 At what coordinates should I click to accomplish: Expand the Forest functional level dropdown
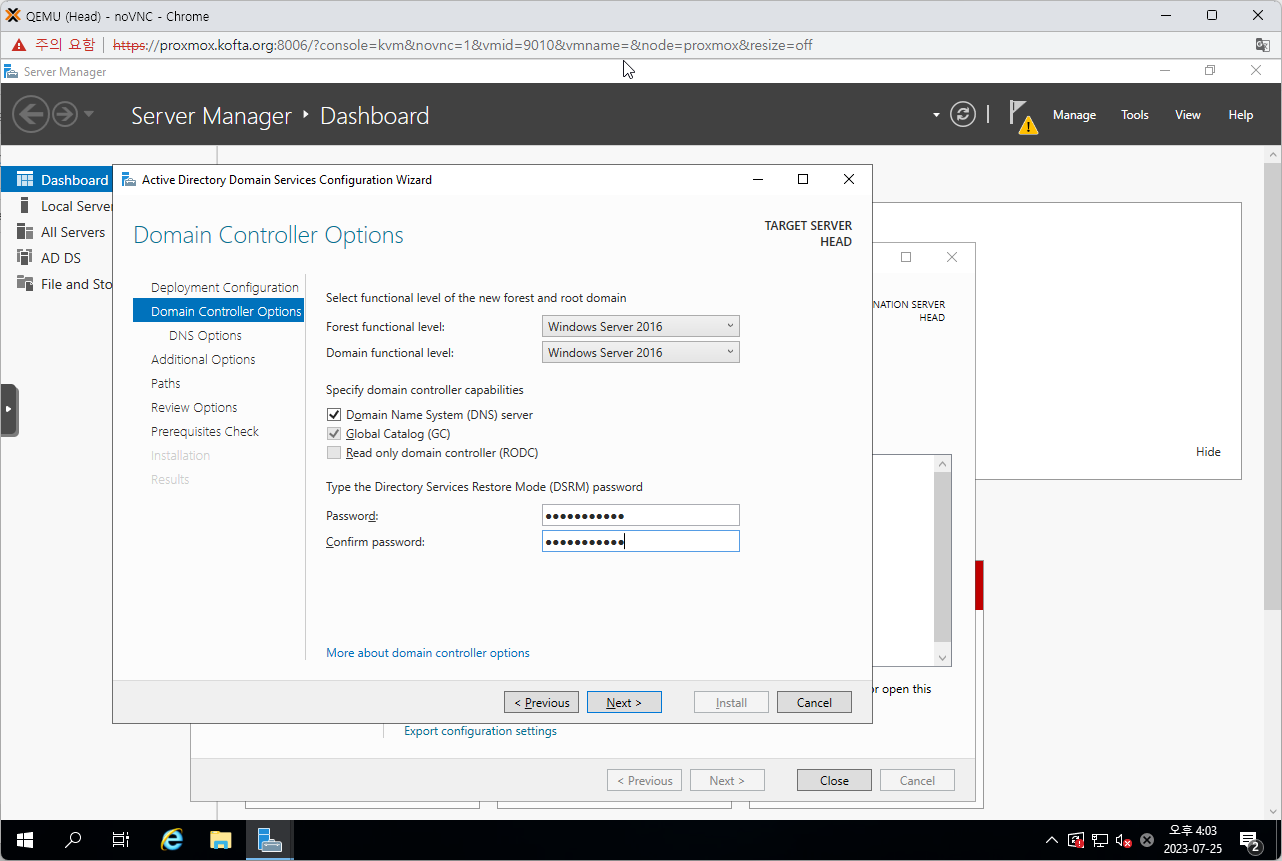pos(640,326)
